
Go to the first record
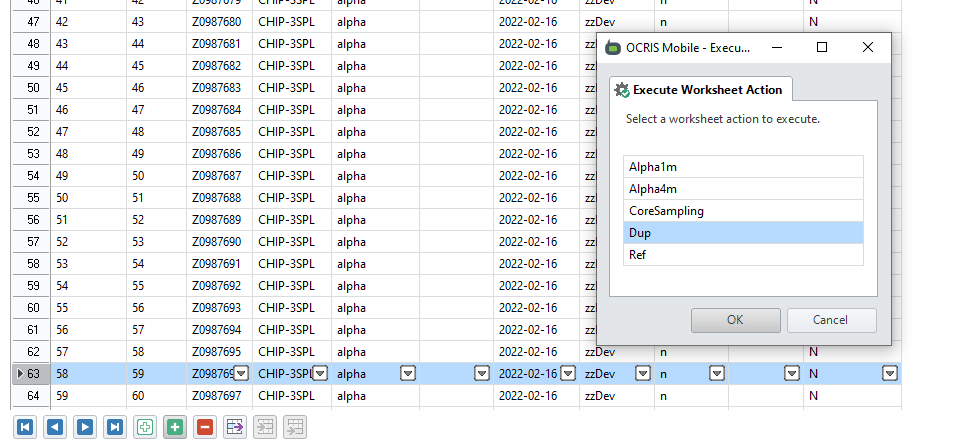(25, 427)
